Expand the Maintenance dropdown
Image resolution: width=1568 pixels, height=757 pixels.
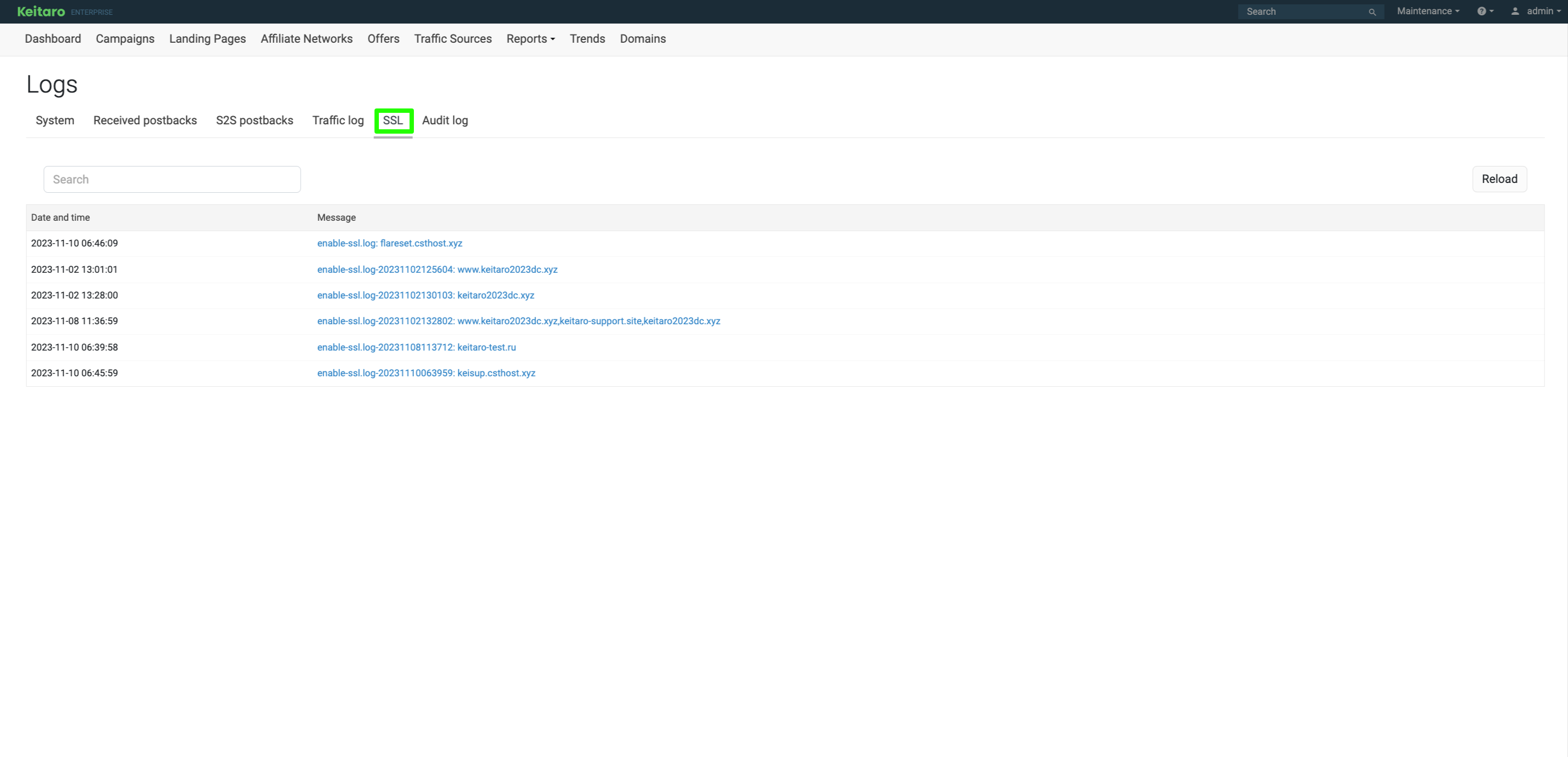click(1428, 12)
